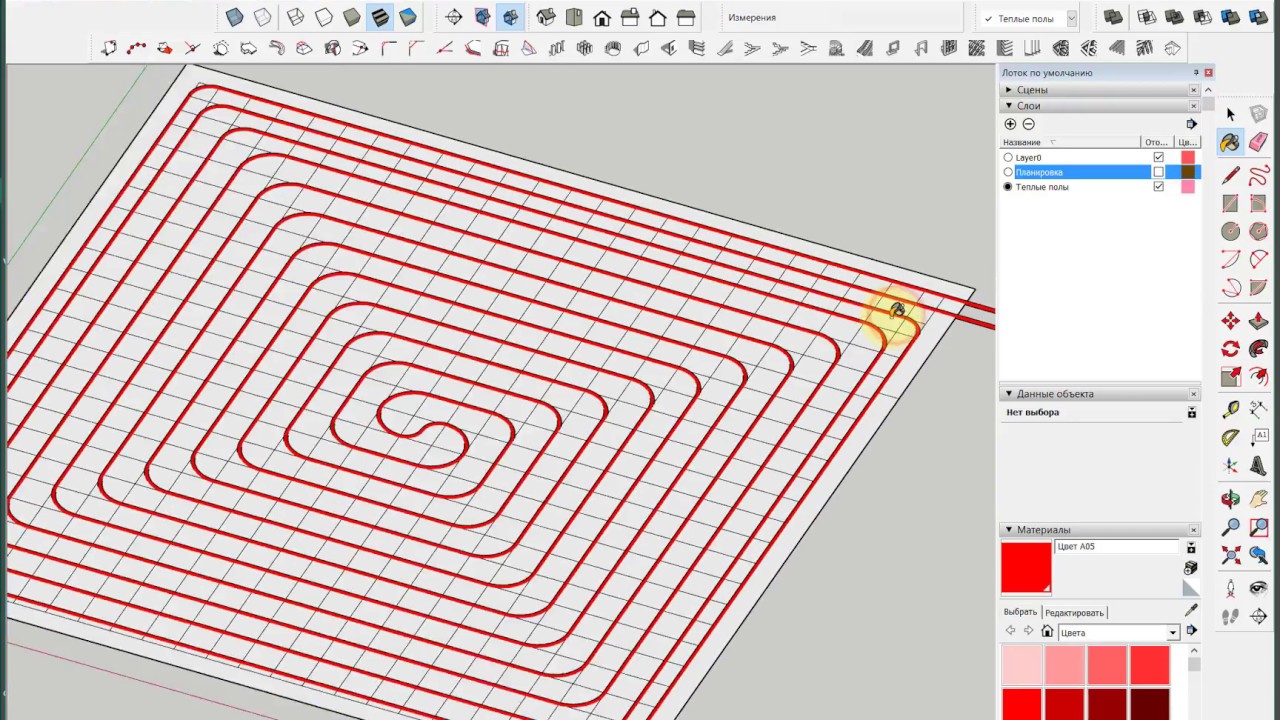Activate the Orbit camera tool

point(1230,498)
